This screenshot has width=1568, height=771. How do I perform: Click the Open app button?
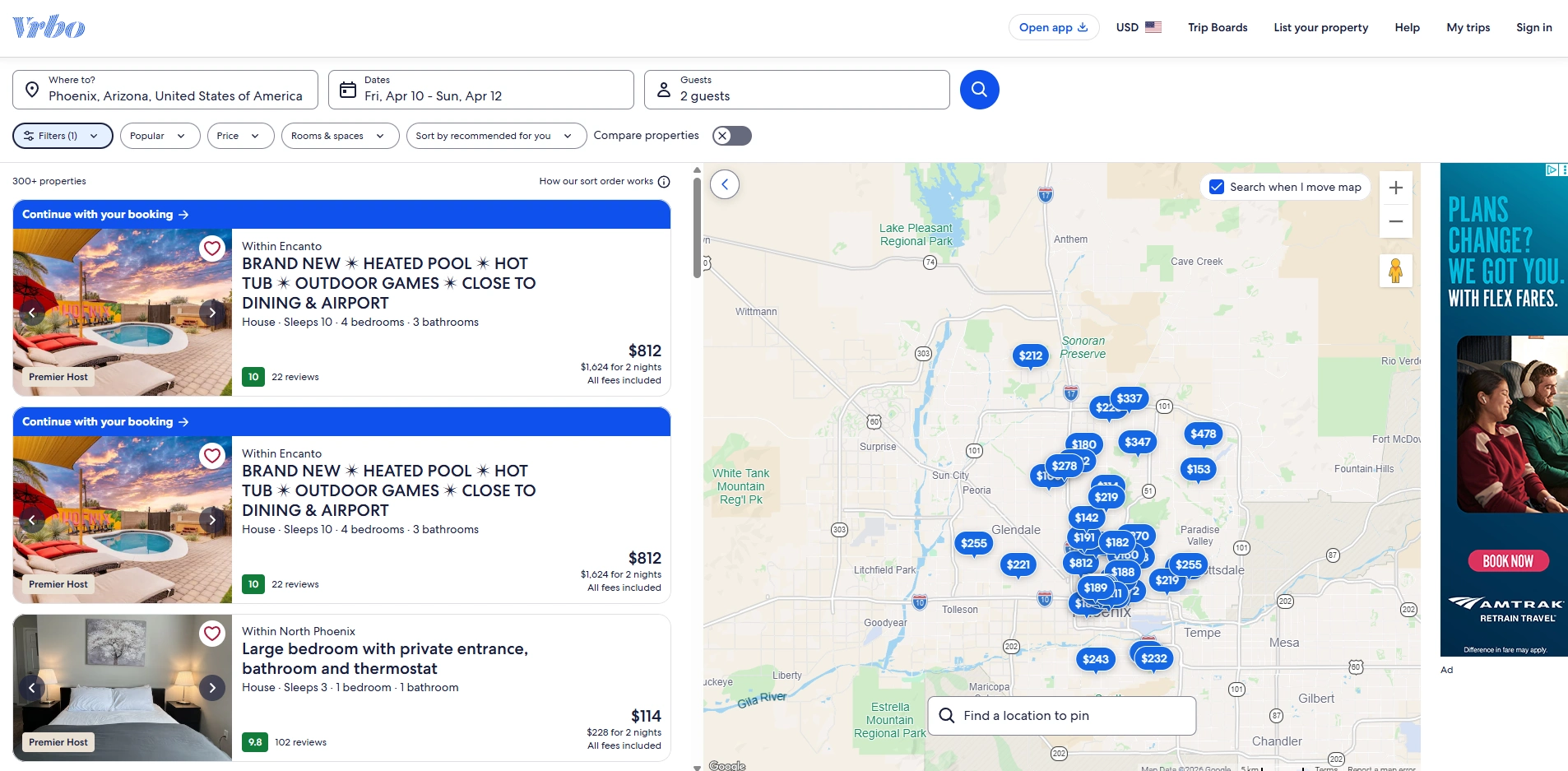[1054, 27]
